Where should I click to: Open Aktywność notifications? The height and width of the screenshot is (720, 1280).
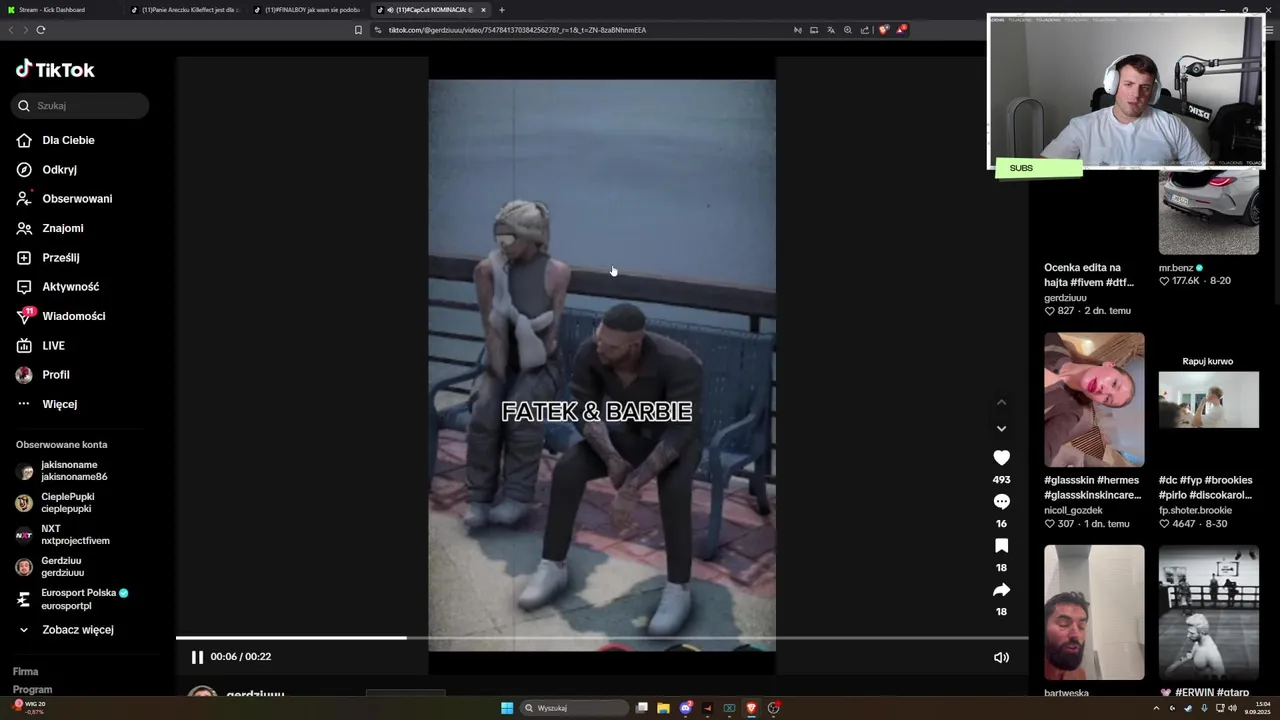click(70, 287)
